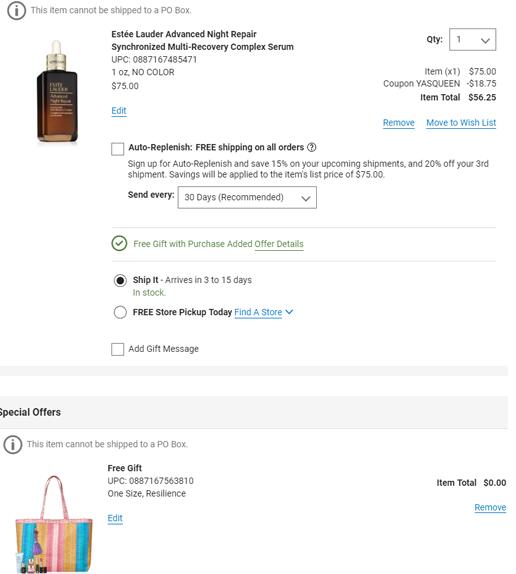Viewport: 516px width, 574px height.
Task: Click the Special Offers PO Box info icon
Action: tap(13, 444)
